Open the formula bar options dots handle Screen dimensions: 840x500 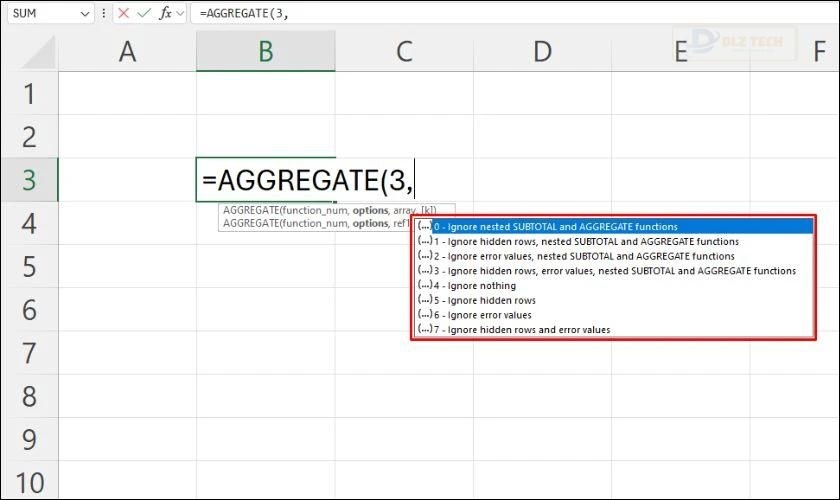[x=103, y=13]
